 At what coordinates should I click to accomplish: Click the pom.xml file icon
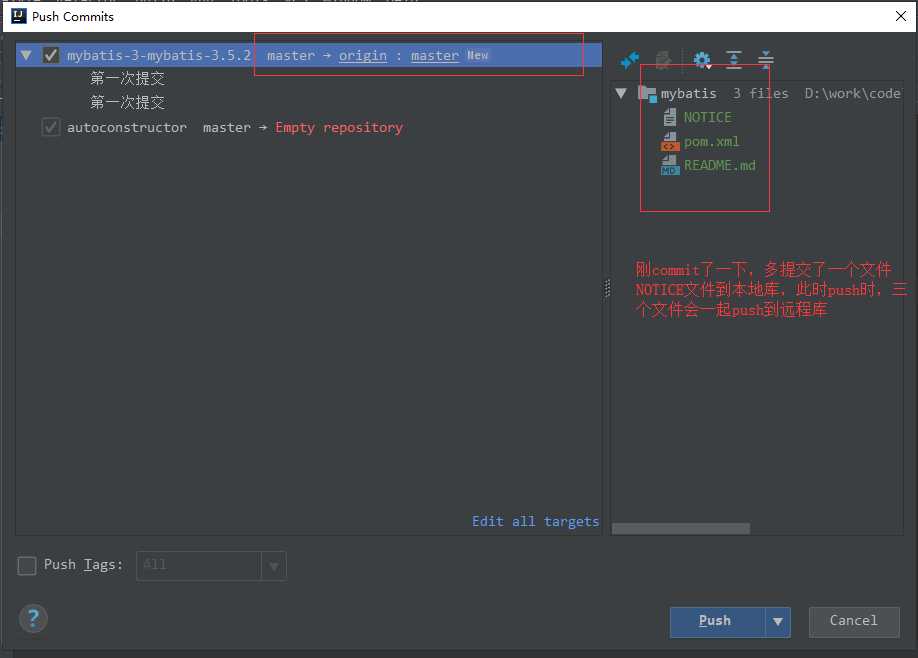click(x=670, y=142)
